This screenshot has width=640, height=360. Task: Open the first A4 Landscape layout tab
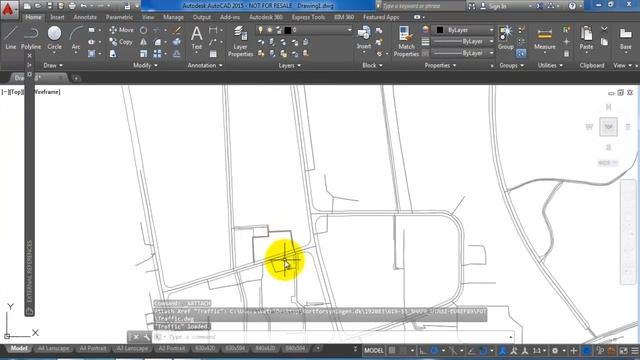[x=53, y=348]
